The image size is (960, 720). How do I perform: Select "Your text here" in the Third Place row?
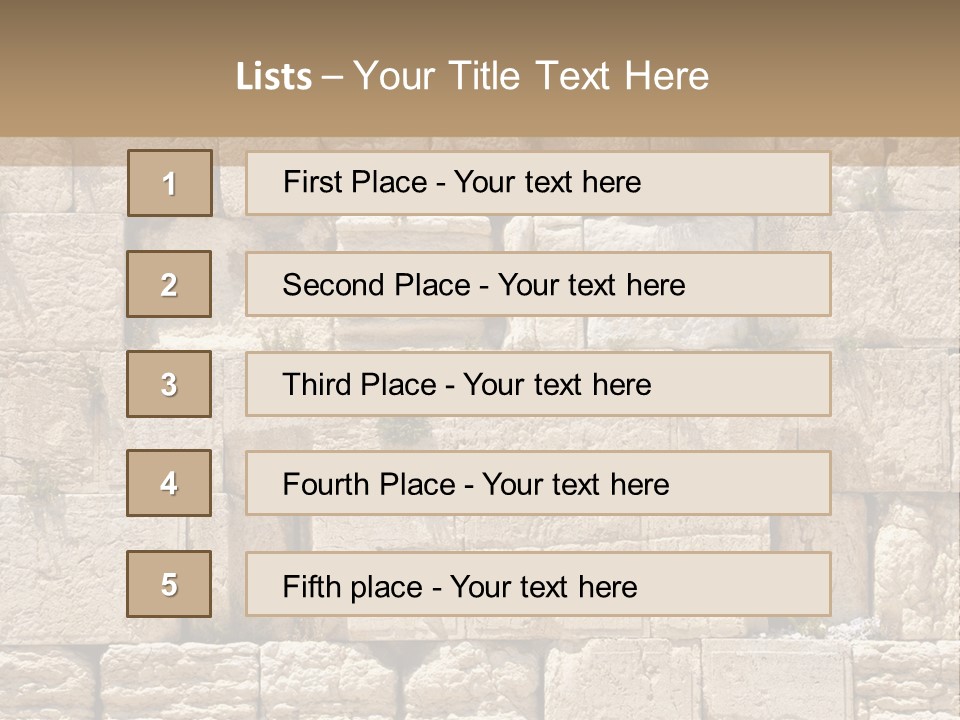(x=557, y=385)
